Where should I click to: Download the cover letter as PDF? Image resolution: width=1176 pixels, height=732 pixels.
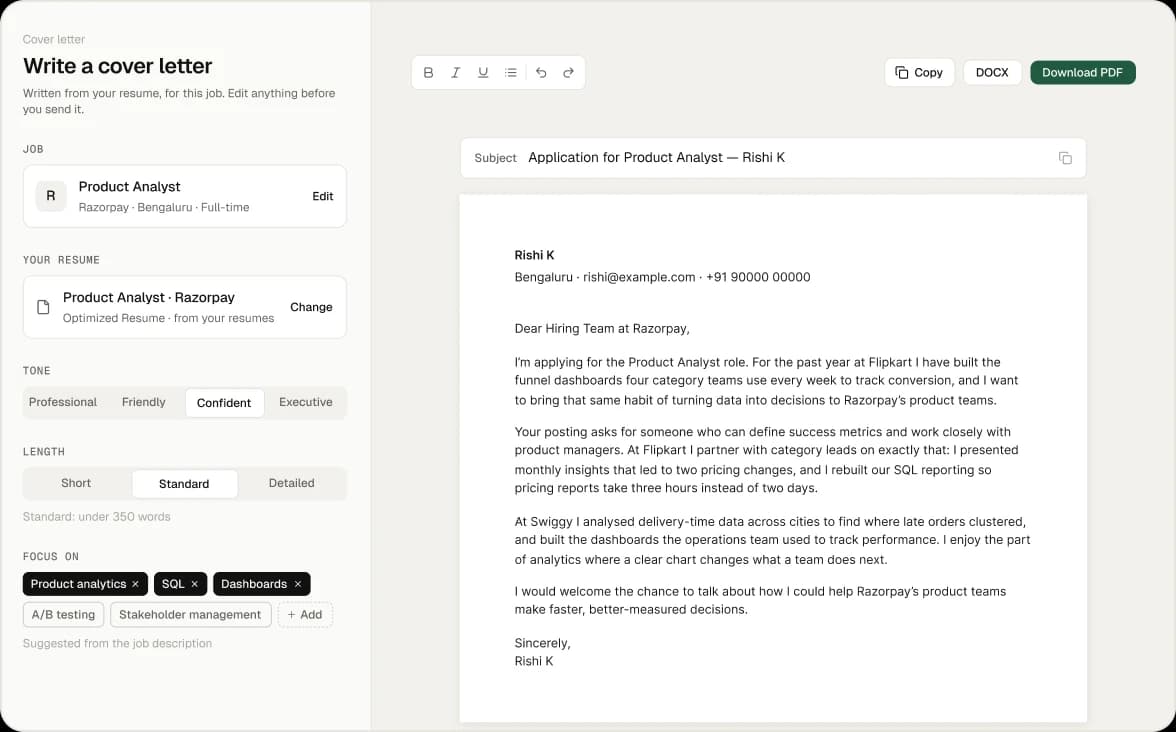click(1082, 73)
